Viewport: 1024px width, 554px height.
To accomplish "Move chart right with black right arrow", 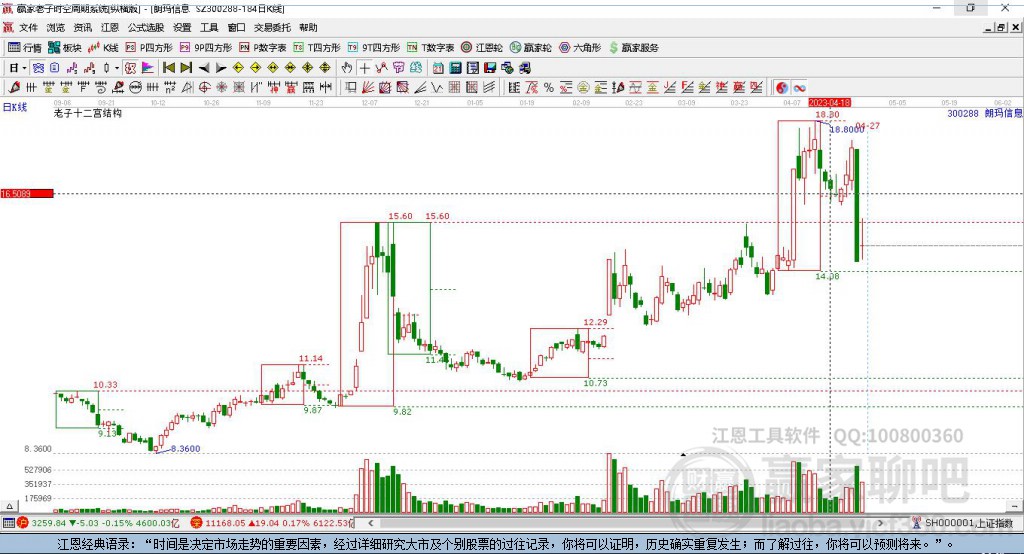I will click(221, 68).
